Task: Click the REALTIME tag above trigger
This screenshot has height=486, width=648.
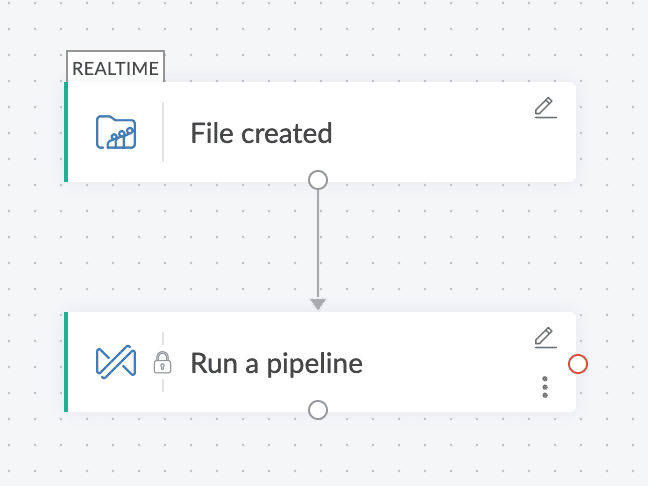Action: pos(115,67)
